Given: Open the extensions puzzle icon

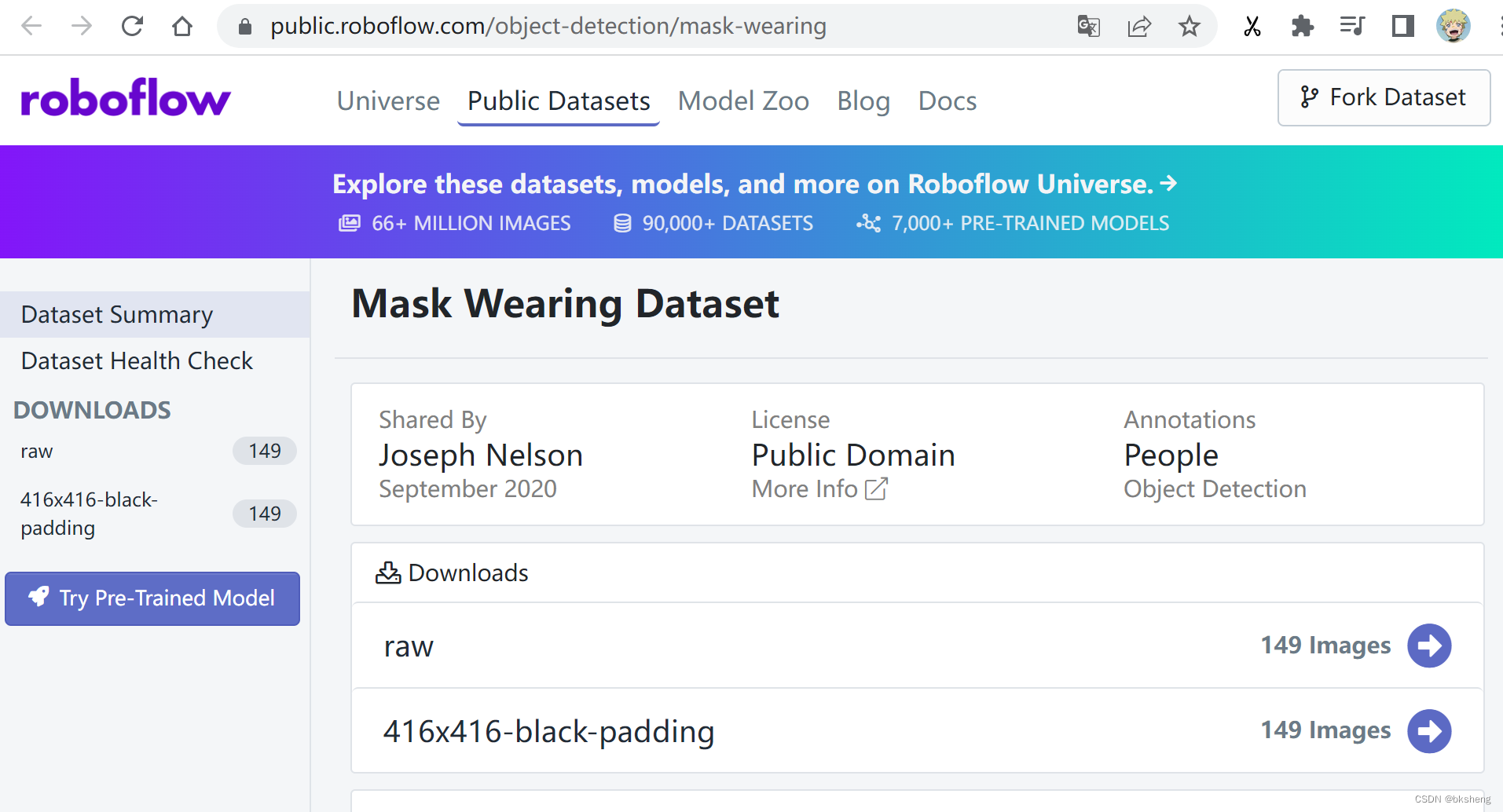Looking at the screenshot, I should tap(1302, 27).
